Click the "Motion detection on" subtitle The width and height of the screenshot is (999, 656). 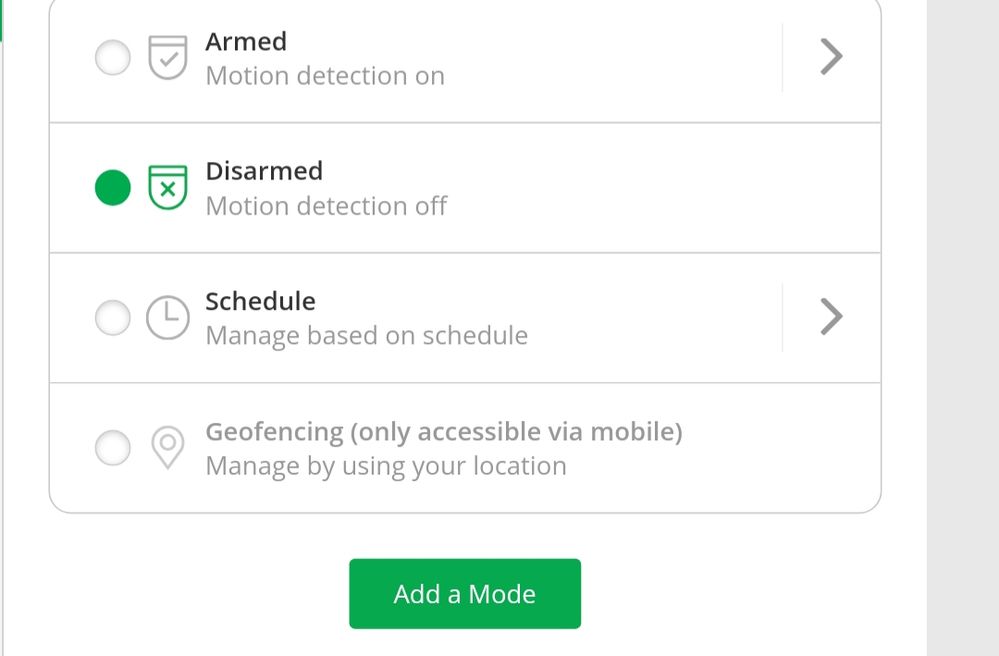(x=325, y=76)
